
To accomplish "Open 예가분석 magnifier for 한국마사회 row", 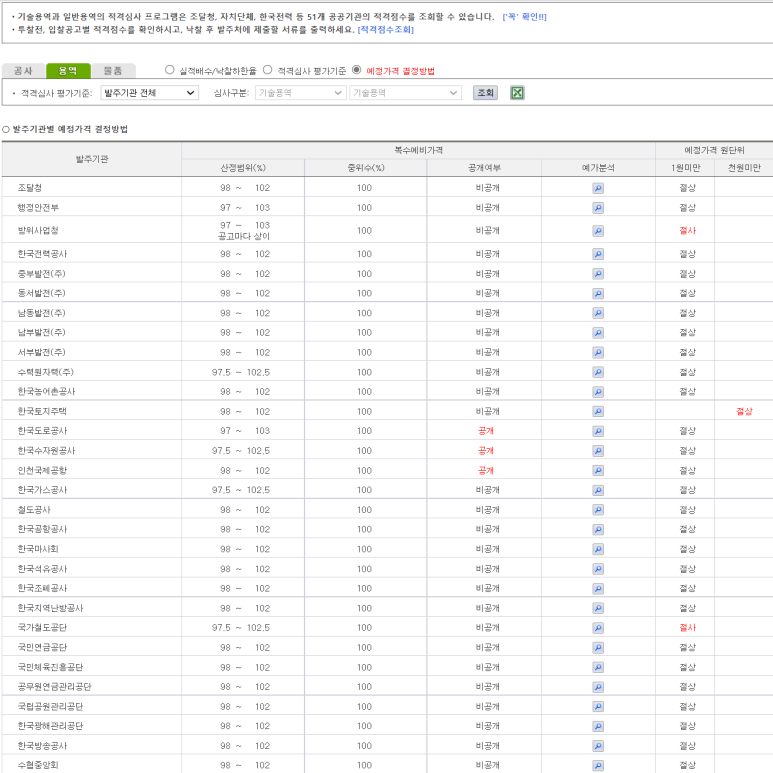I will pos(598,549).
